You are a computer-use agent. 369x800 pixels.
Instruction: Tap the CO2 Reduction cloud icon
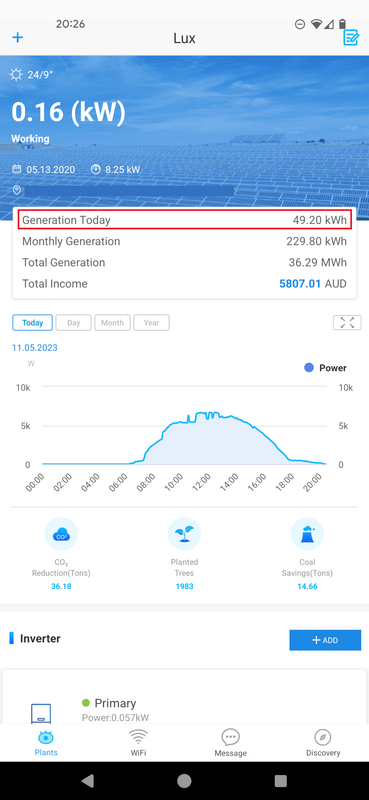click(x=61, y=534)
